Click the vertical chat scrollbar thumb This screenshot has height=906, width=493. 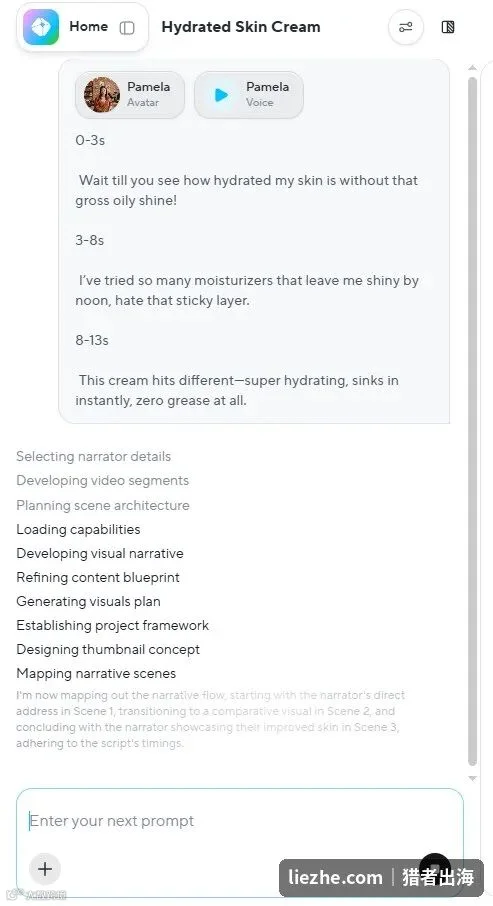(x=472, y=422)
